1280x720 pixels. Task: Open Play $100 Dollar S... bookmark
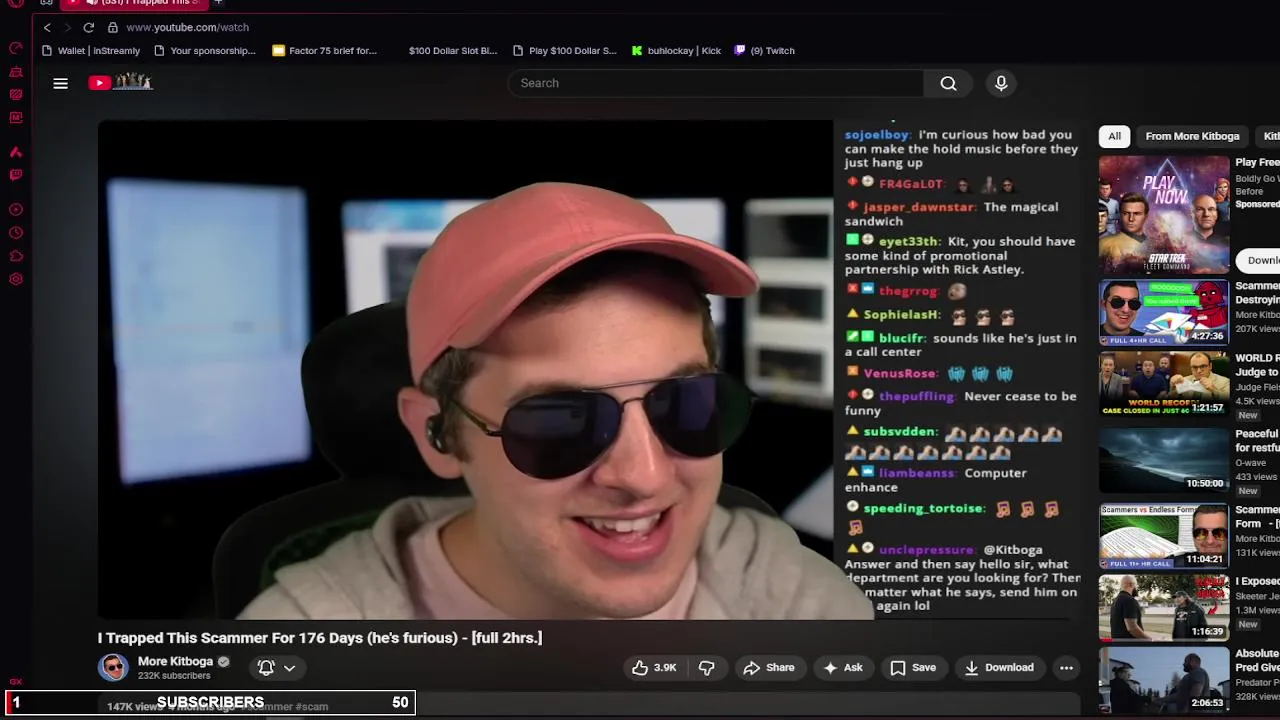(x=564, y=50)
